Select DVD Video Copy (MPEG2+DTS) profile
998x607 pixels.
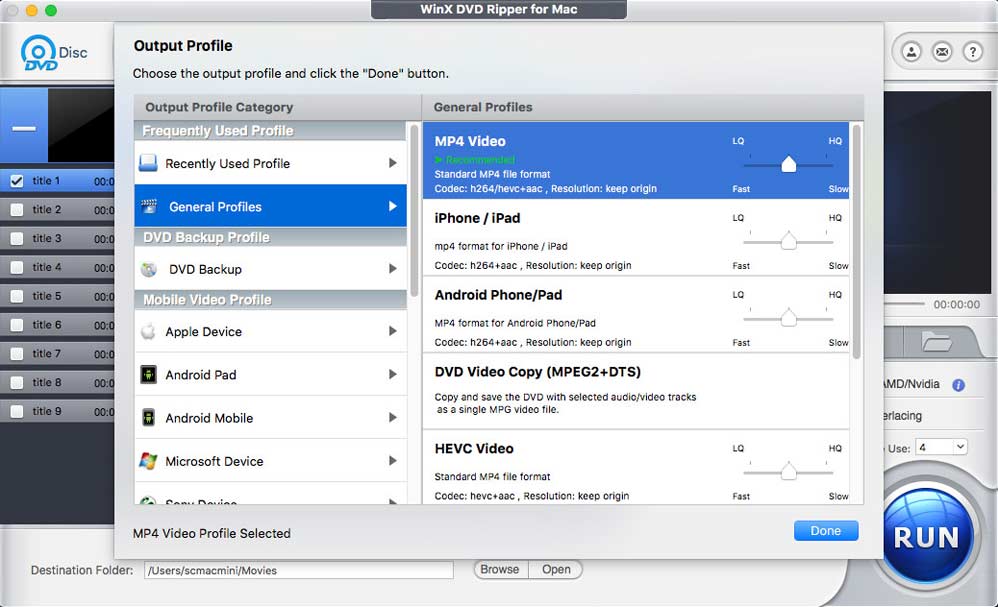(x=636, y=391)
